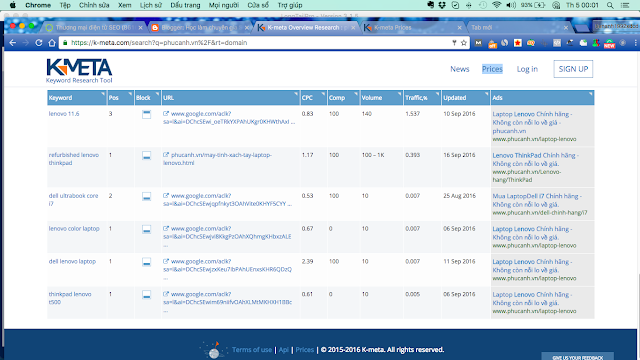Click the block icon in dell lenovo laptop row

(147, 262)
